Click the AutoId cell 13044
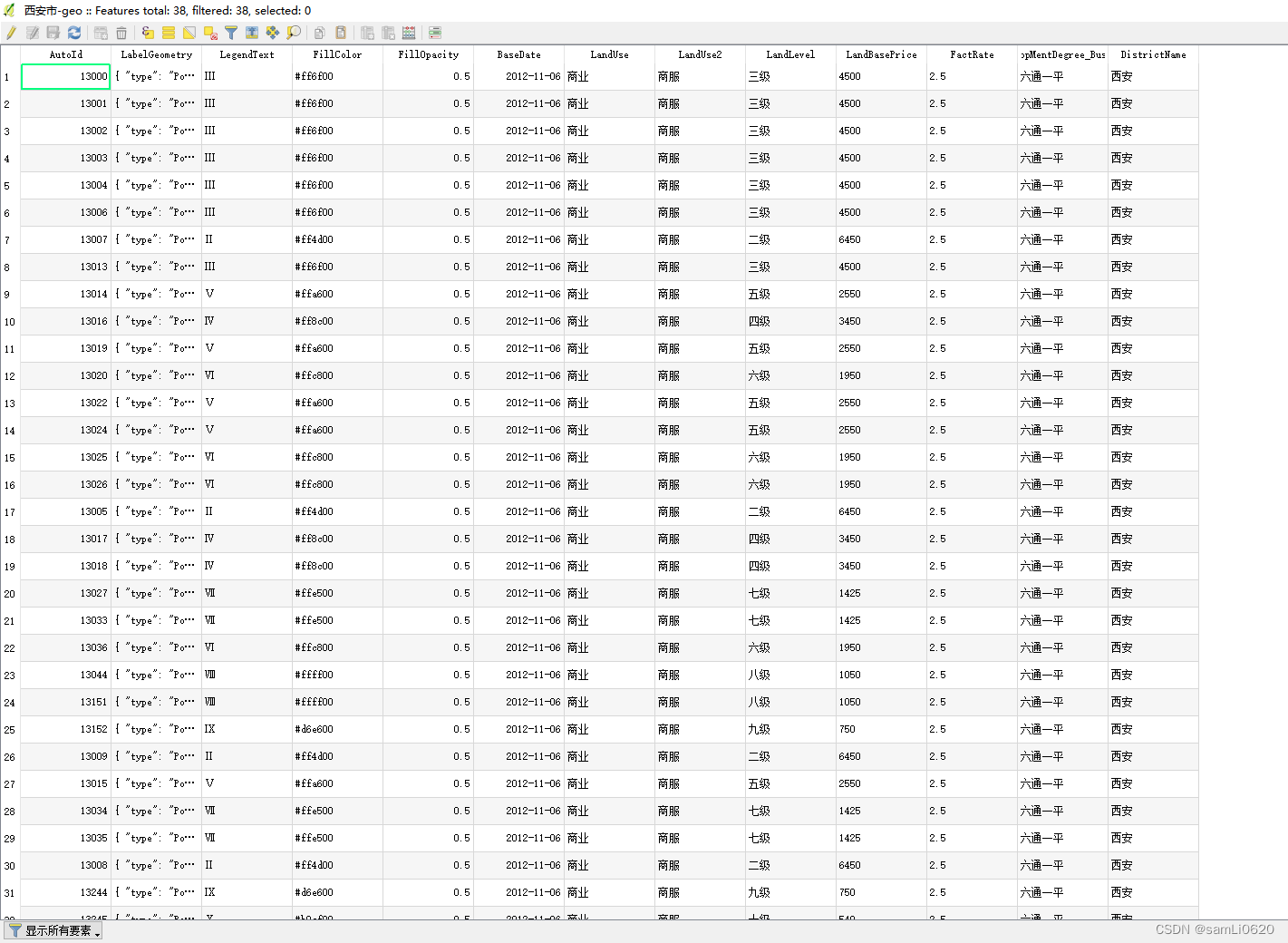This screenshot has height=943, width=1288. (65, 675)
